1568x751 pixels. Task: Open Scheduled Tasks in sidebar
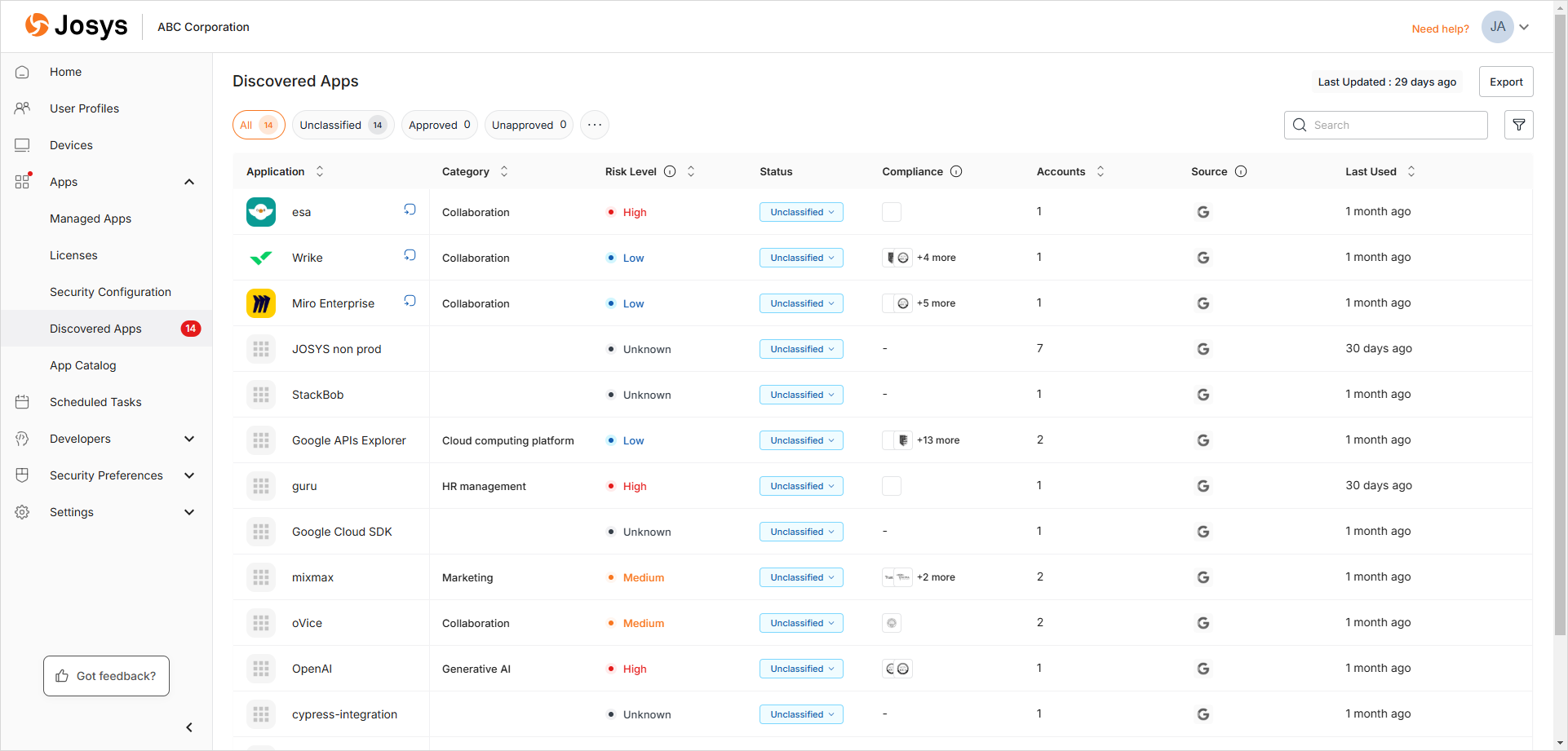[95, 402]
